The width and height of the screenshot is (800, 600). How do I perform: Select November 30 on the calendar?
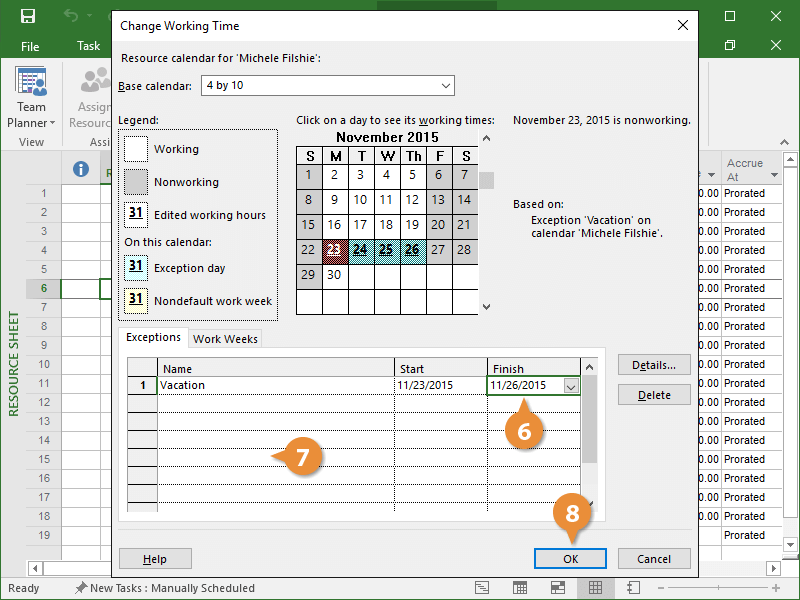[335, 274]
